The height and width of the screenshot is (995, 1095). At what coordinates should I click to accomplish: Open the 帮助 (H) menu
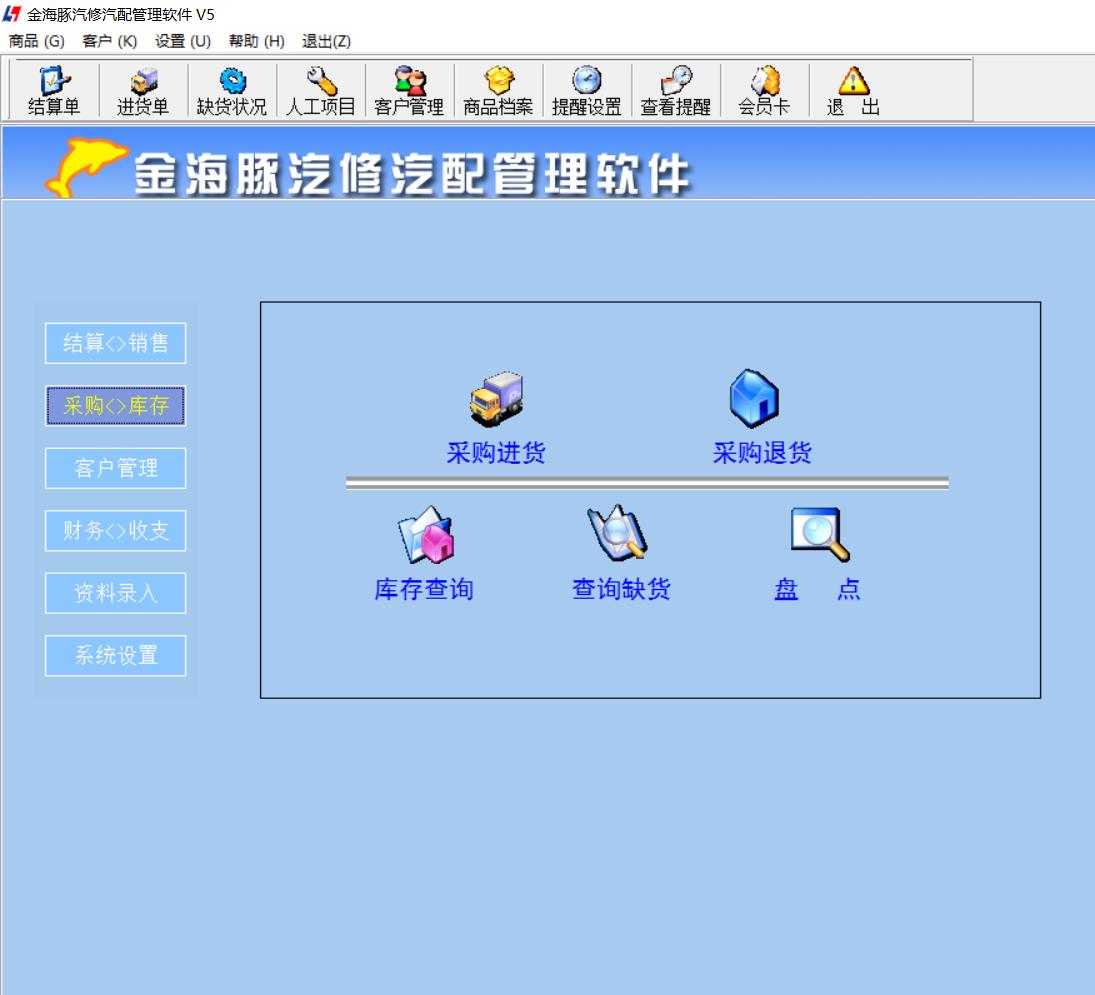coord(256,41)
